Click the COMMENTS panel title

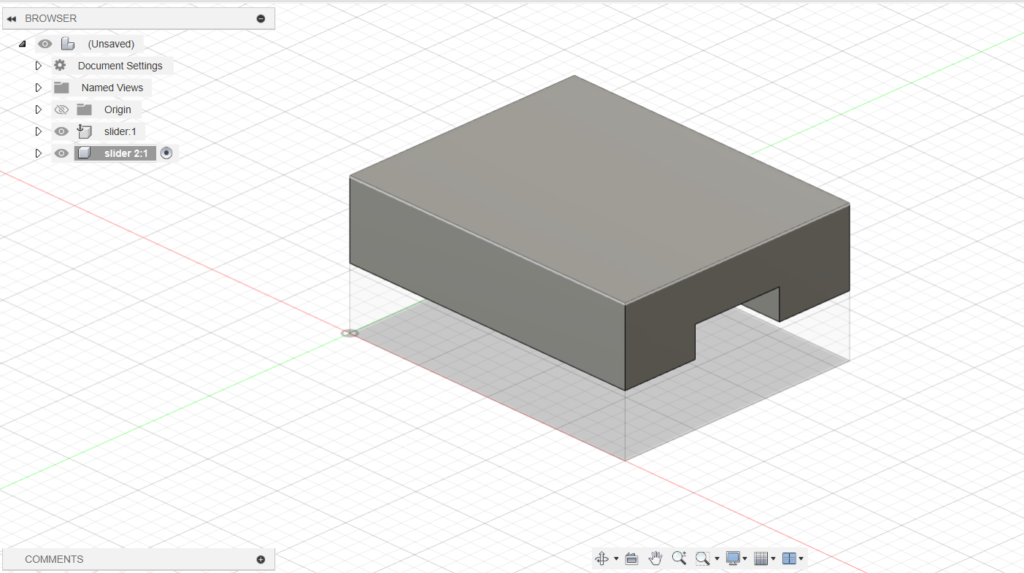point(54,559)
